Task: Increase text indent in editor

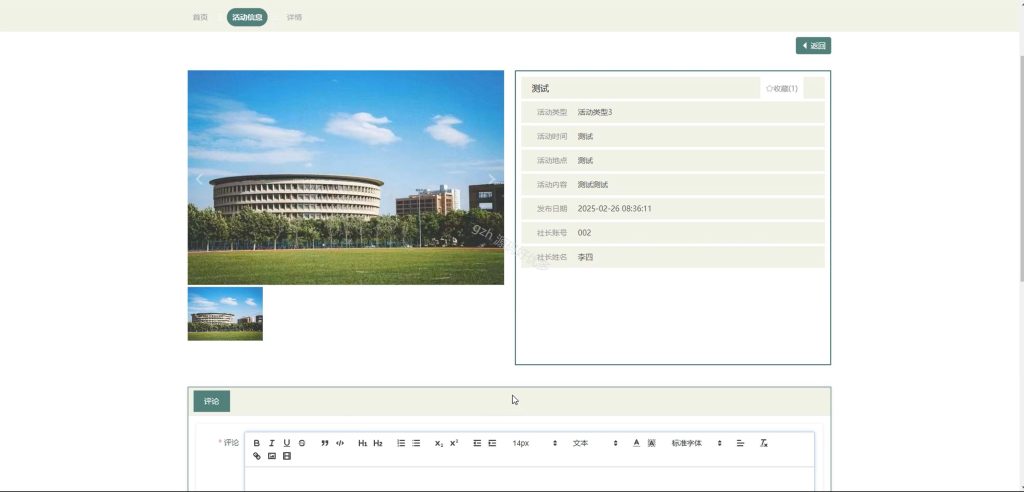Action: coord(492,443)
